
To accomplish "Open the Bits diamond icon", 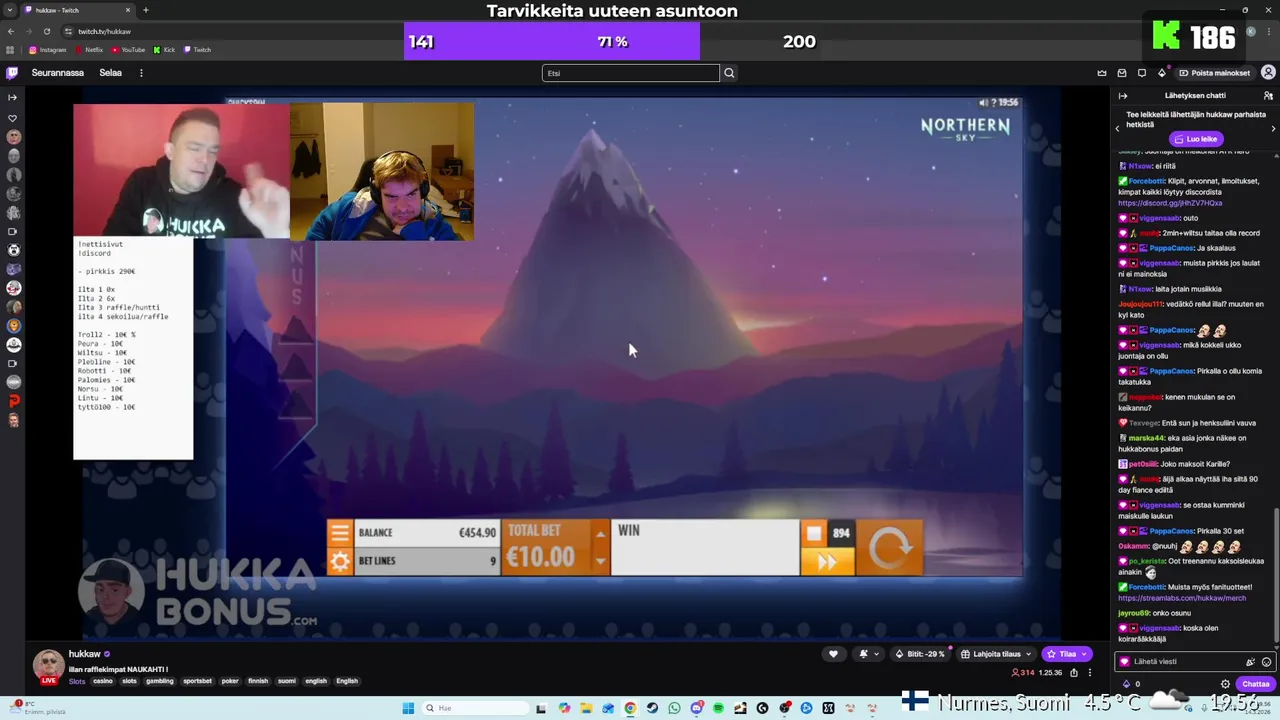I will point(1162,73).
